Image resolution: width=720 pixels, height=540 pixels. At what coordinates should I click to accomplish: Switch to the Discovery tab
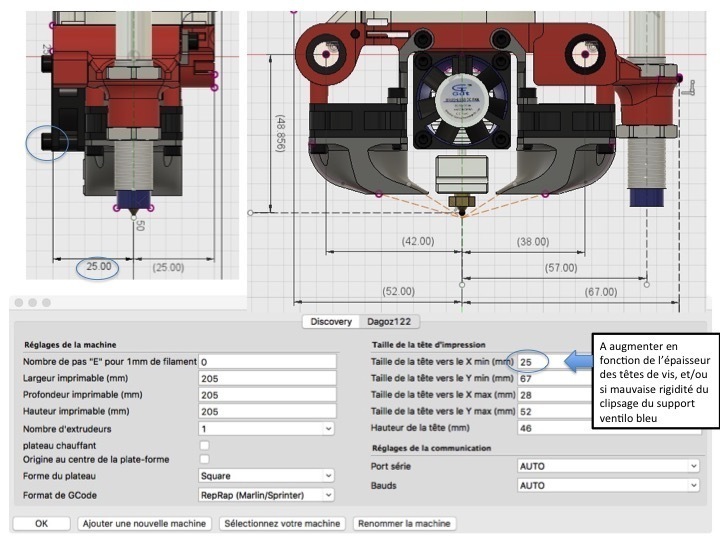pyautogui.click(x=331, y=321)
